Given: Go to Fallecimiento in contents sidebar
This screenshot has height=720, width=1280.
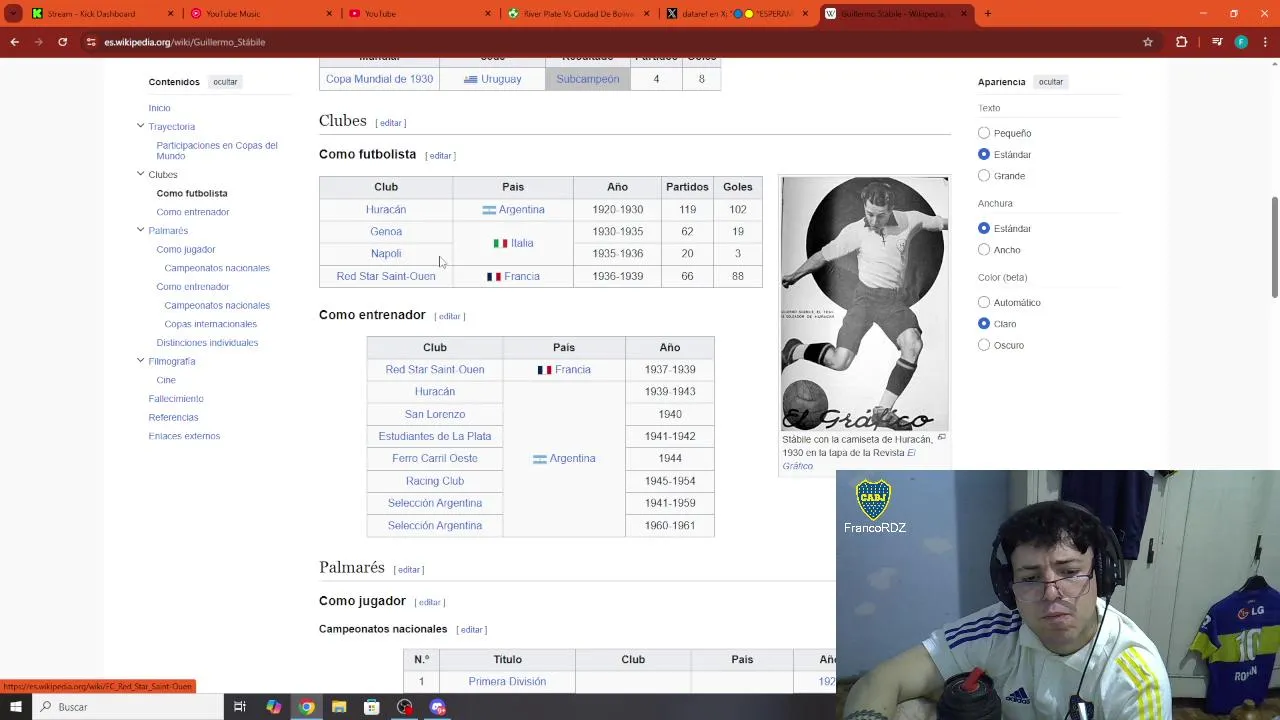Looking at the screenshot, I should tap(176, 399).
